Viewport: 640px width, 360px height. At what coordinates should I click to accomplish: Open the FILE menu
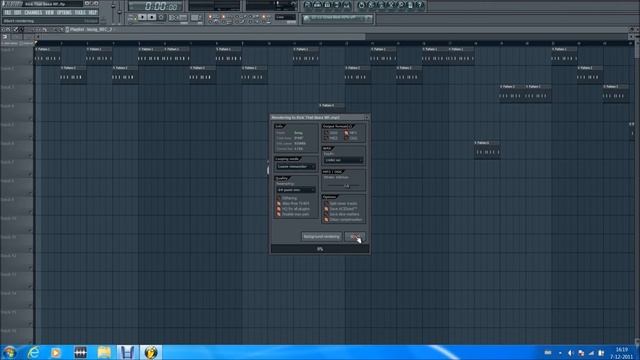(x=7, y=13)
